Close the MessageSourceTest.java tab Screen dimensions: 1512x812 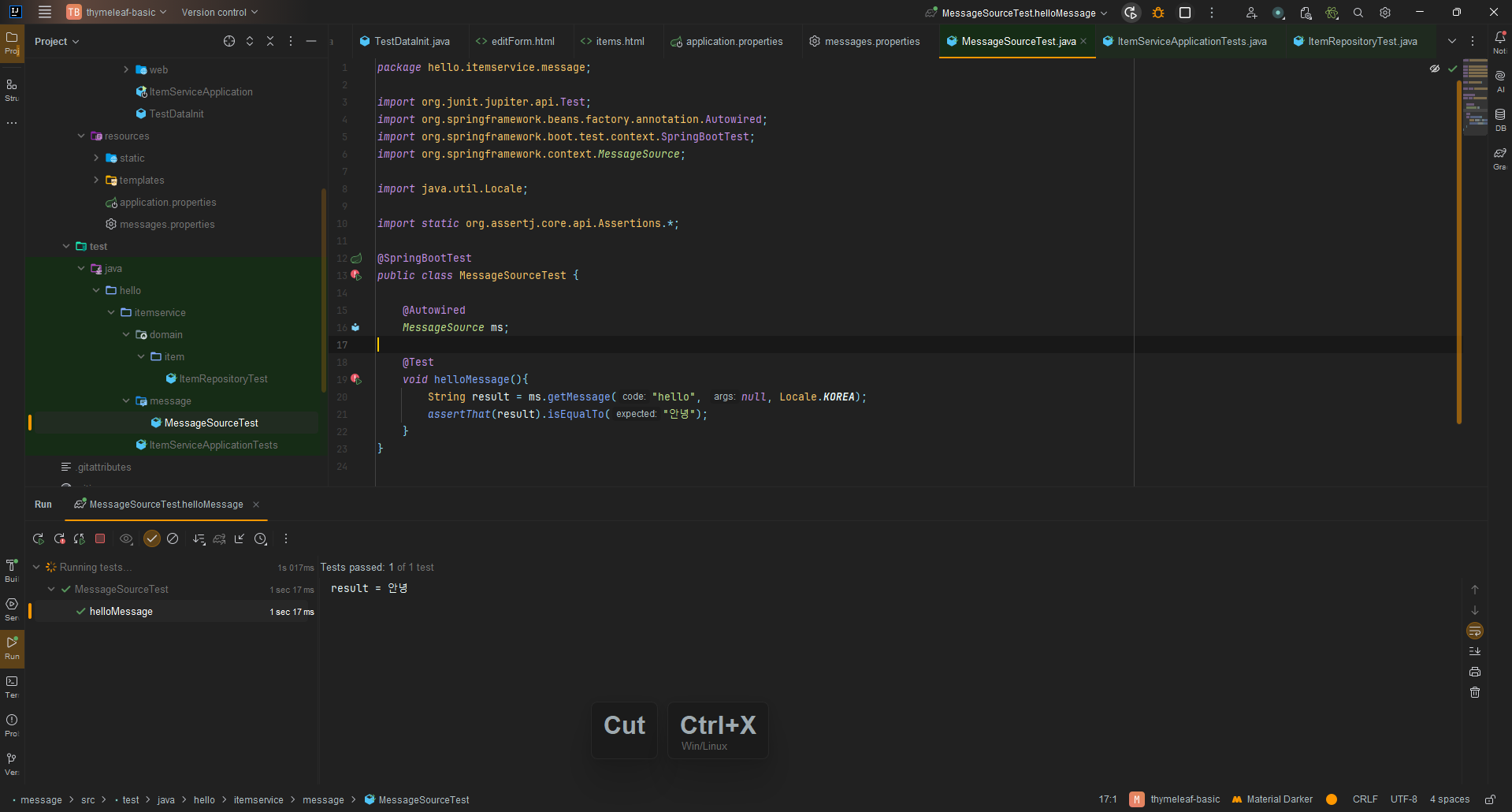[1083, 41]
